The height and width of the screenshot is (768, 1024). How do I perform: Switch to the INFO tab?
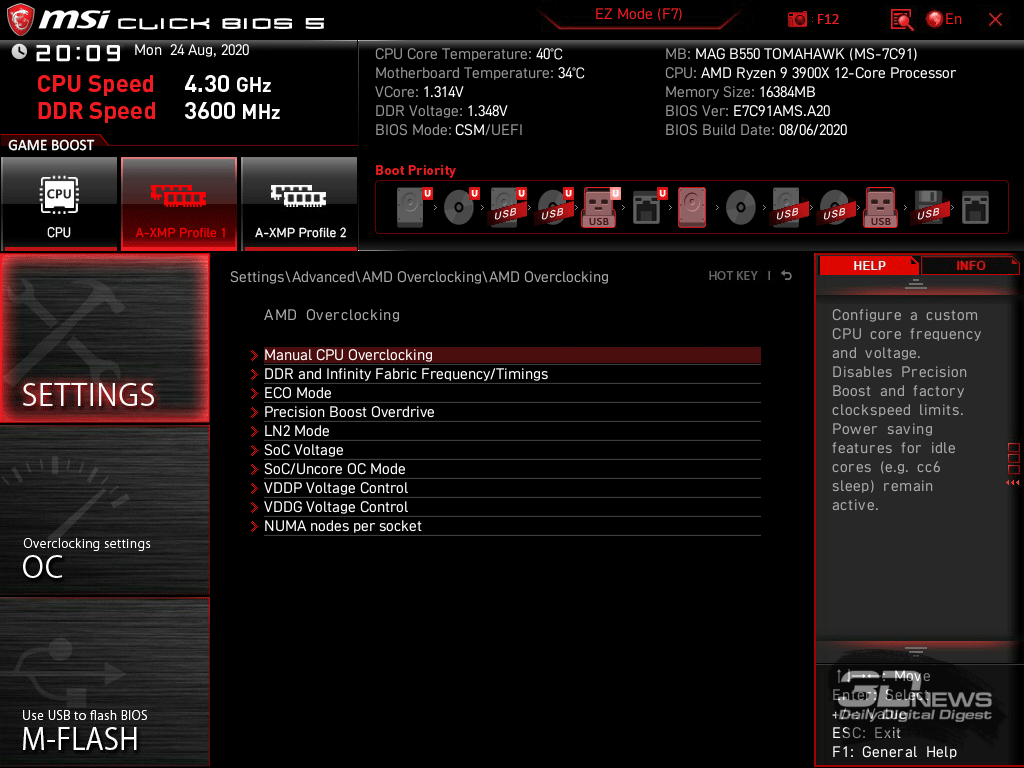click(970, 266)
